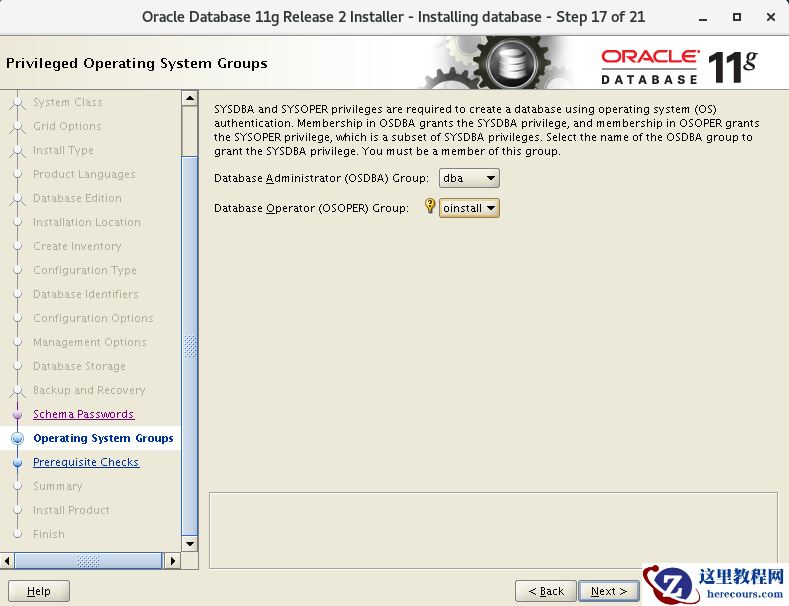Click the Configuration Options step label
The height and width of the screenshot is (606, 789).
pos(93,318)
